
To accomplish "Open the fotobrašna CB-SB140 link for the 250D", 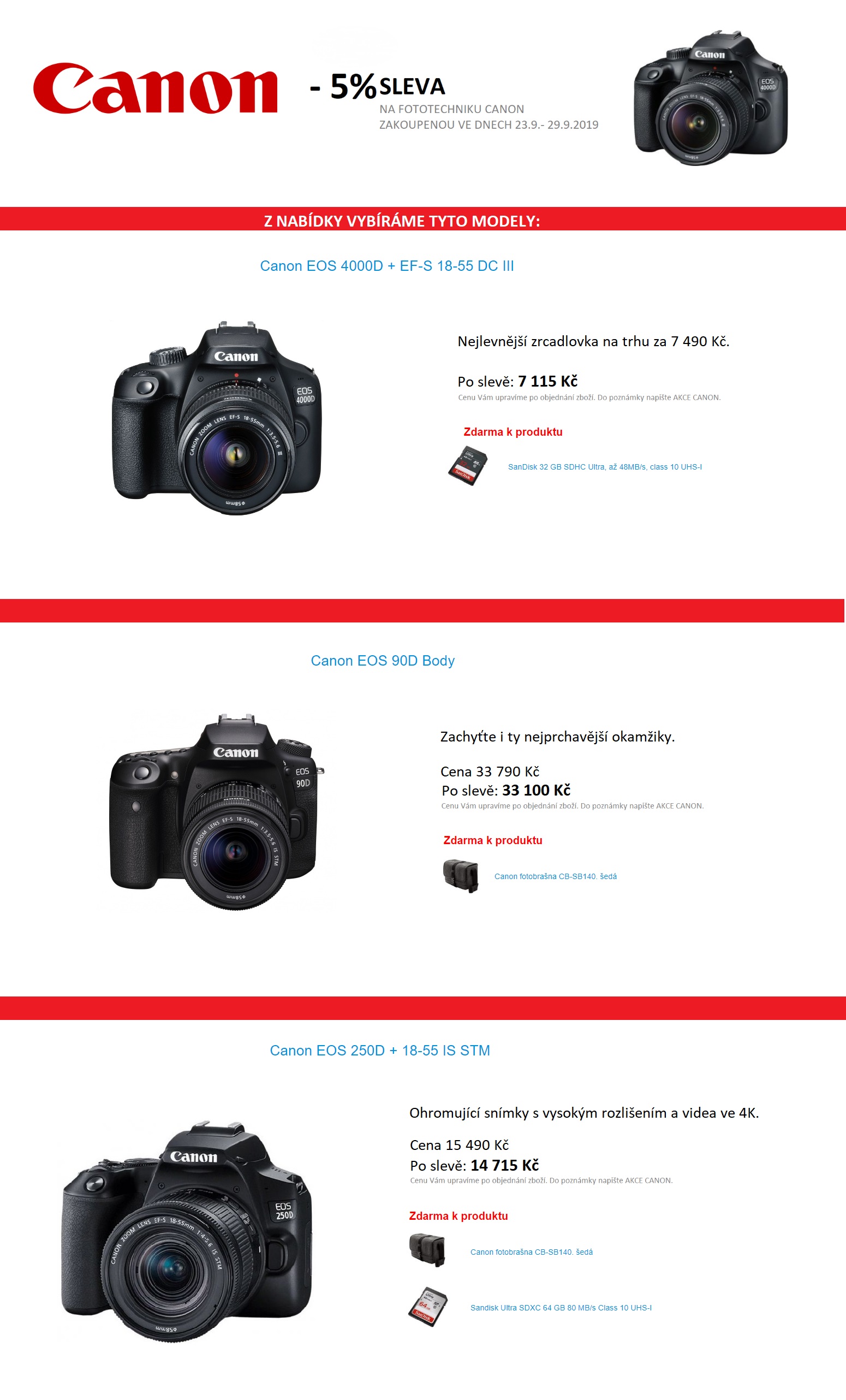I will (x=532, y=1252).
